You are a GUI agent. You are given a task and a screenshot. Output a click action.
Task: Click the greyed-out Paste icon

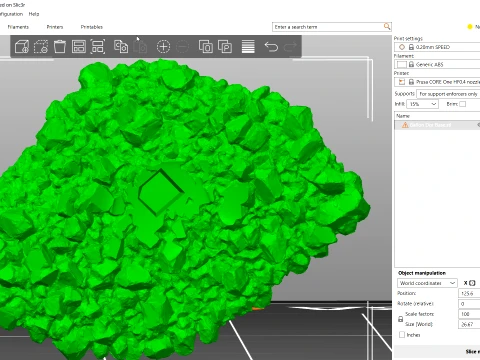tap(140, 47)
